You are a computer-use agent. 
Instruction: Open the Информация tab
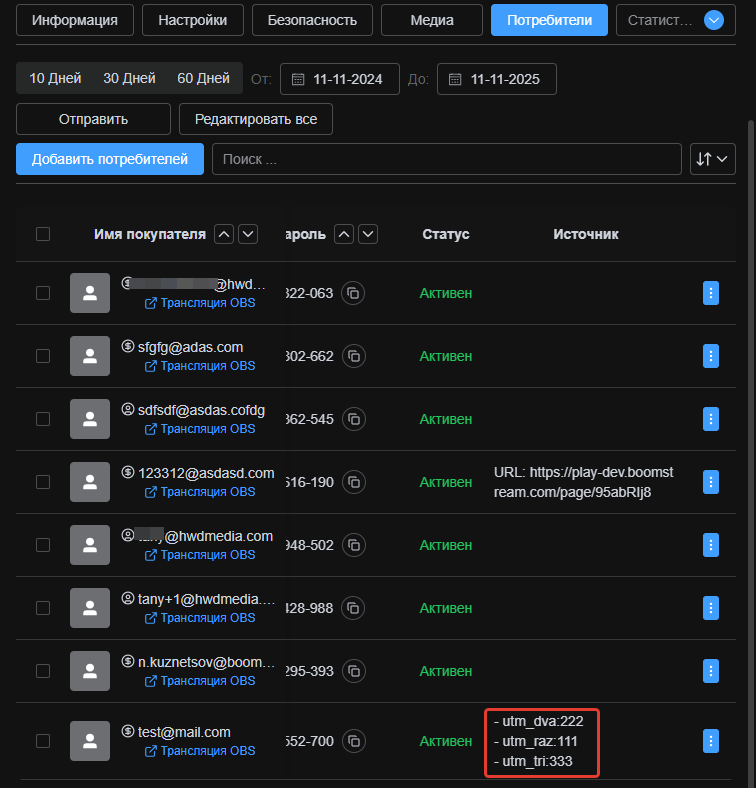[x=75, y=20]
